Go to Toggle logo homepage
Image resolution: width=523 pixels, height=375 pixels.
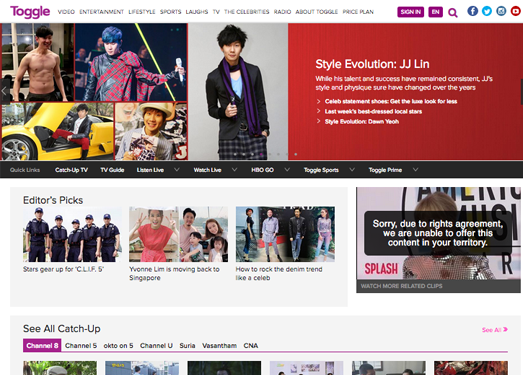[x=30, y=12]
